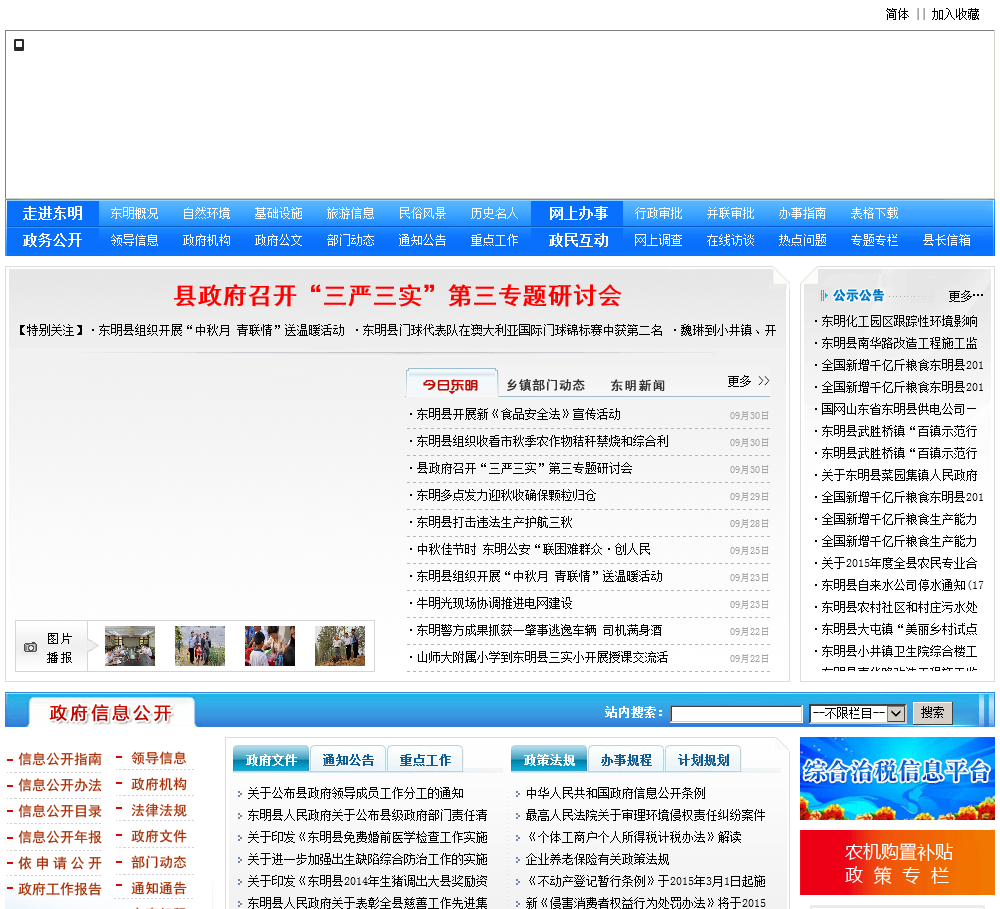This screenshot has height=909, width=1000.
Task: Open news 牛明光现场协调推进电网建设
Action: [x=494, y=603]
